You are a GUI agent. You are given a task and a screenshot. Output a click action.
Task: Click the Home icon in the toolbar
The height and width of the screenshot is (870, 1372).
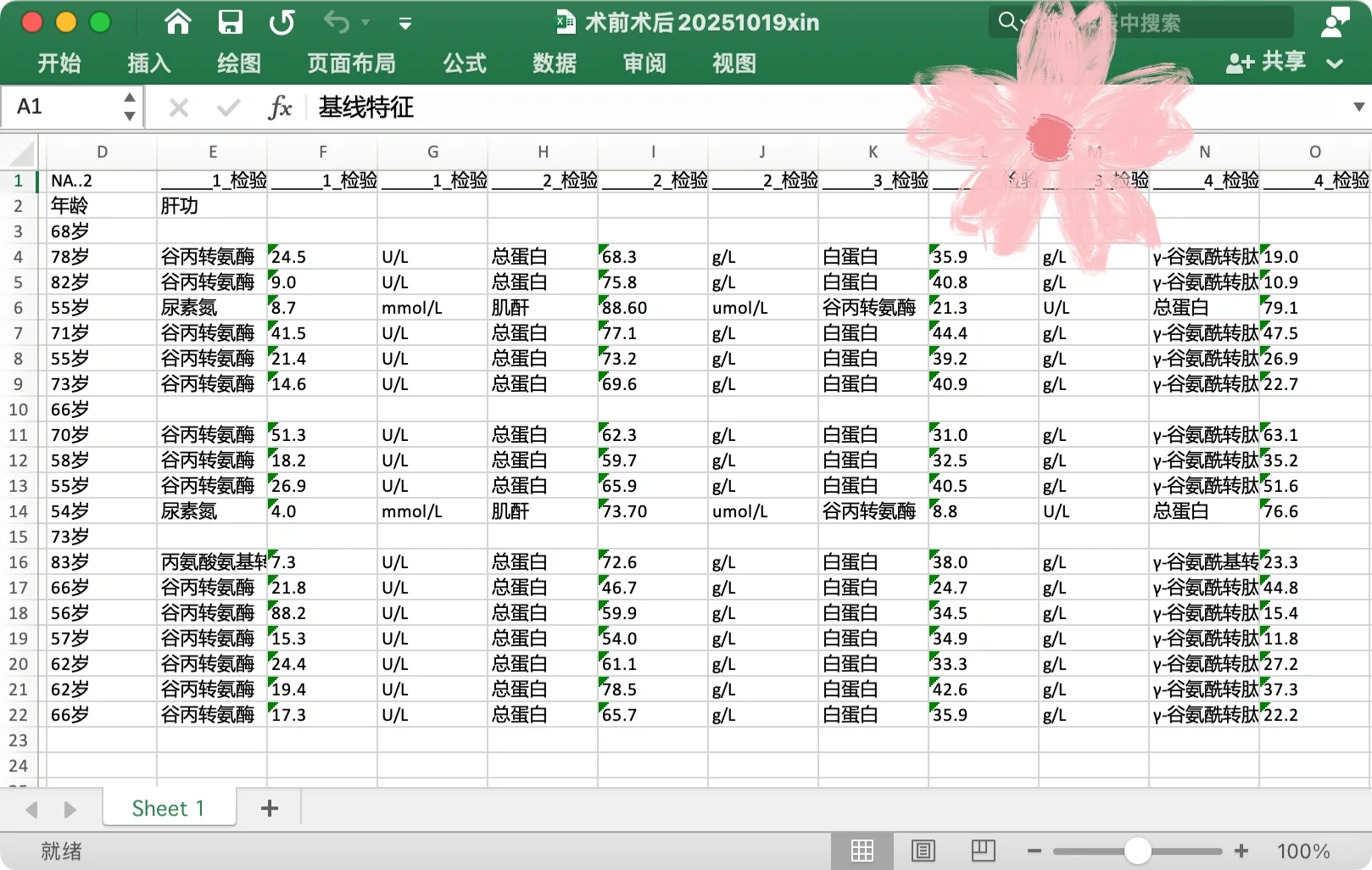pyautogui.click(x=177, y=22)
